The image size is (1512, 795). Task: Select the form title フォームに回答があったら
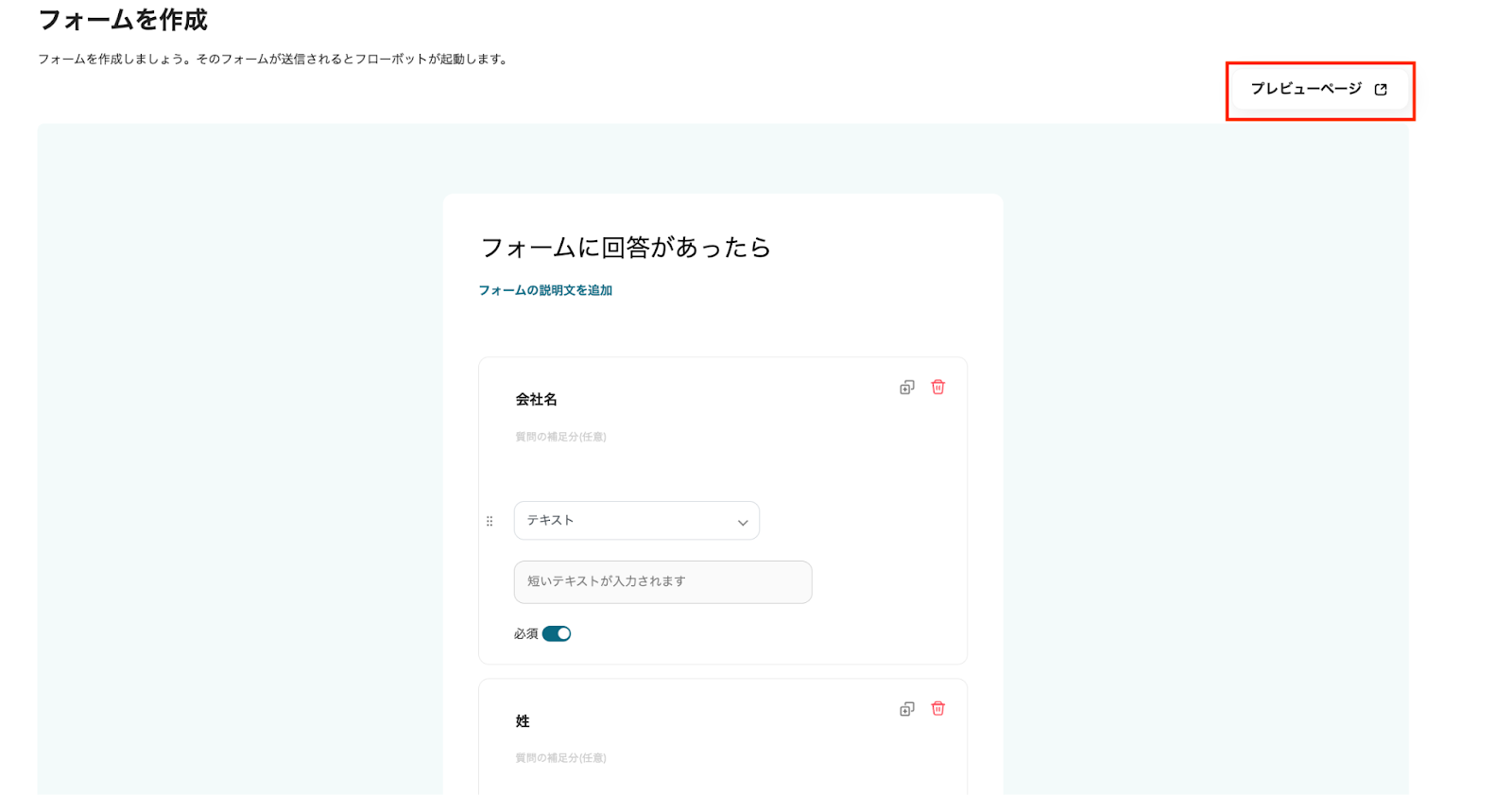(x=626, y=248)
